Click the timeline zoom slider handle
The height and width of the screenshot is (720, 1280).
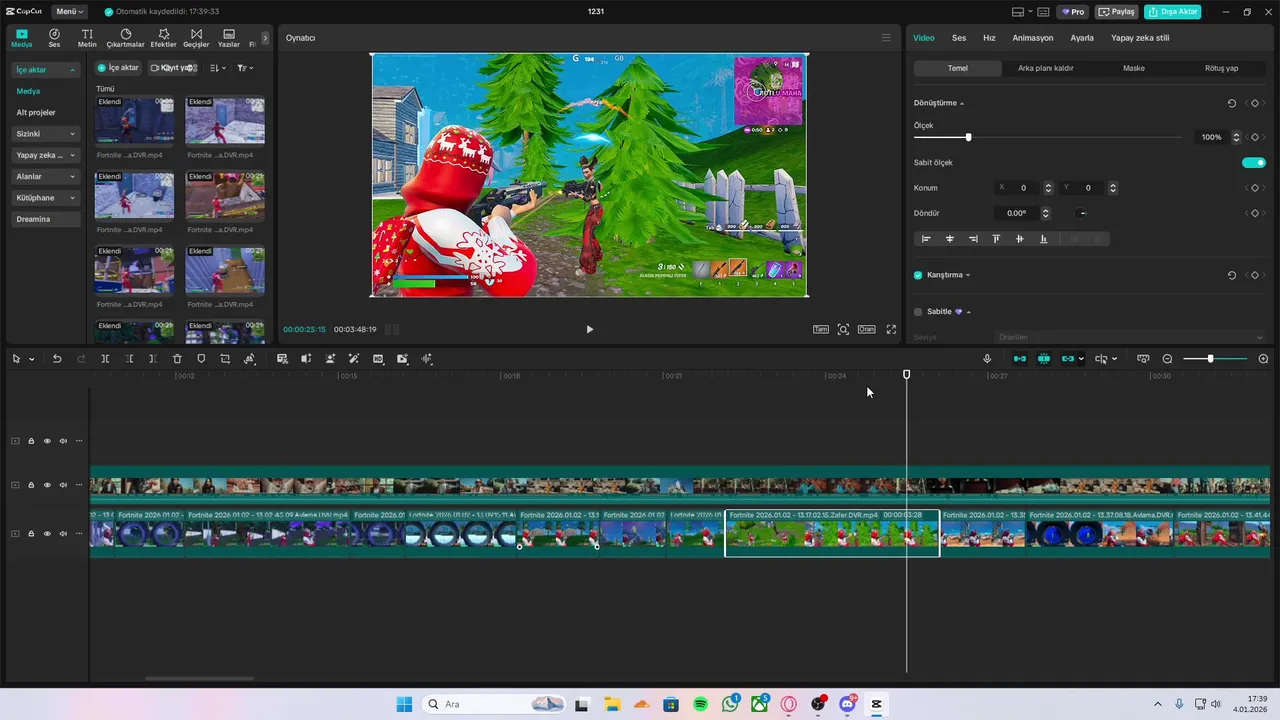pos(1210,359)
